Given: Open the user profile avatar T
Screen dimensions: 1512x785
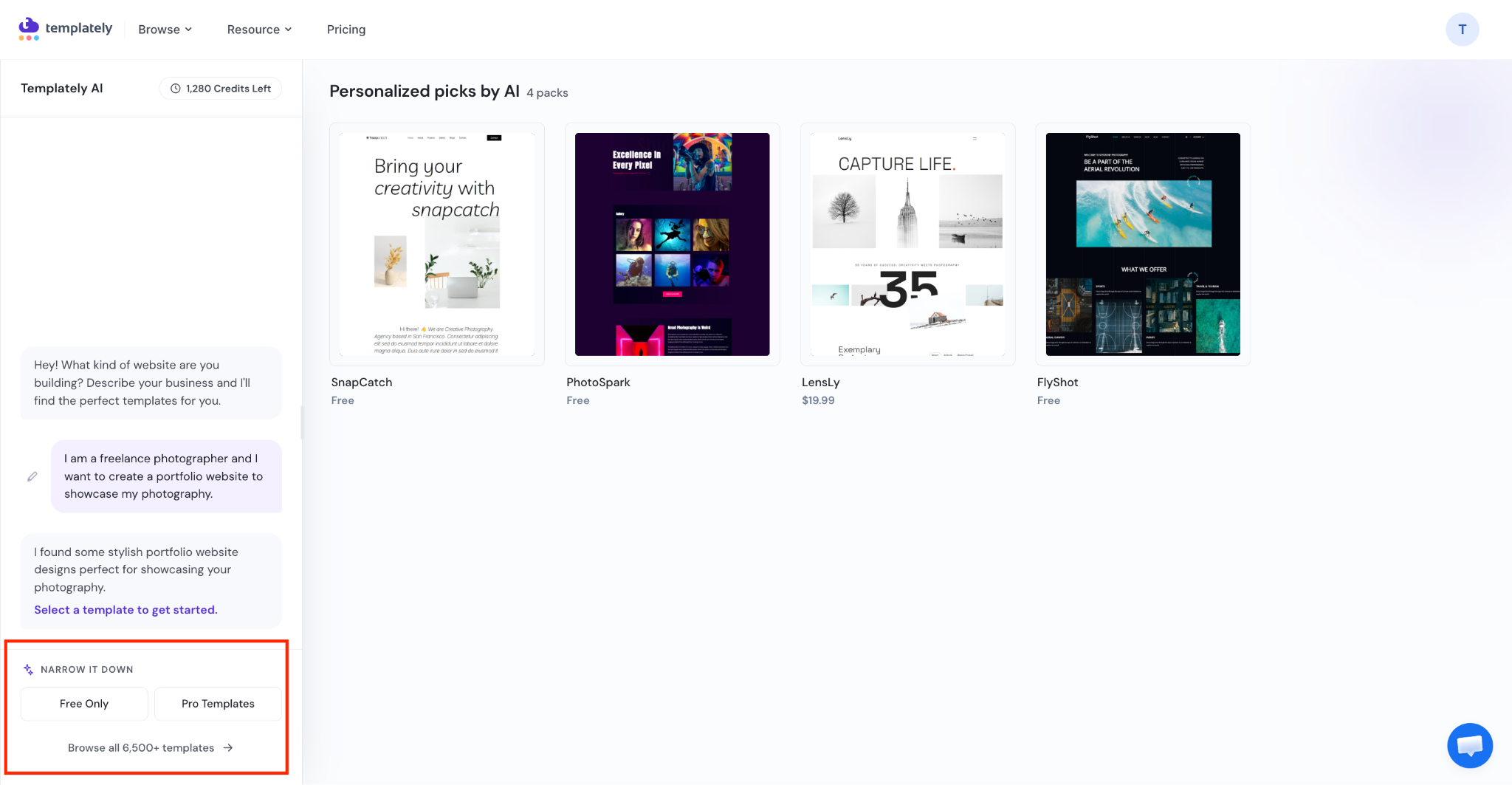Looking at the screenshot, I should pyautogui.click(x=1462, y=30).
